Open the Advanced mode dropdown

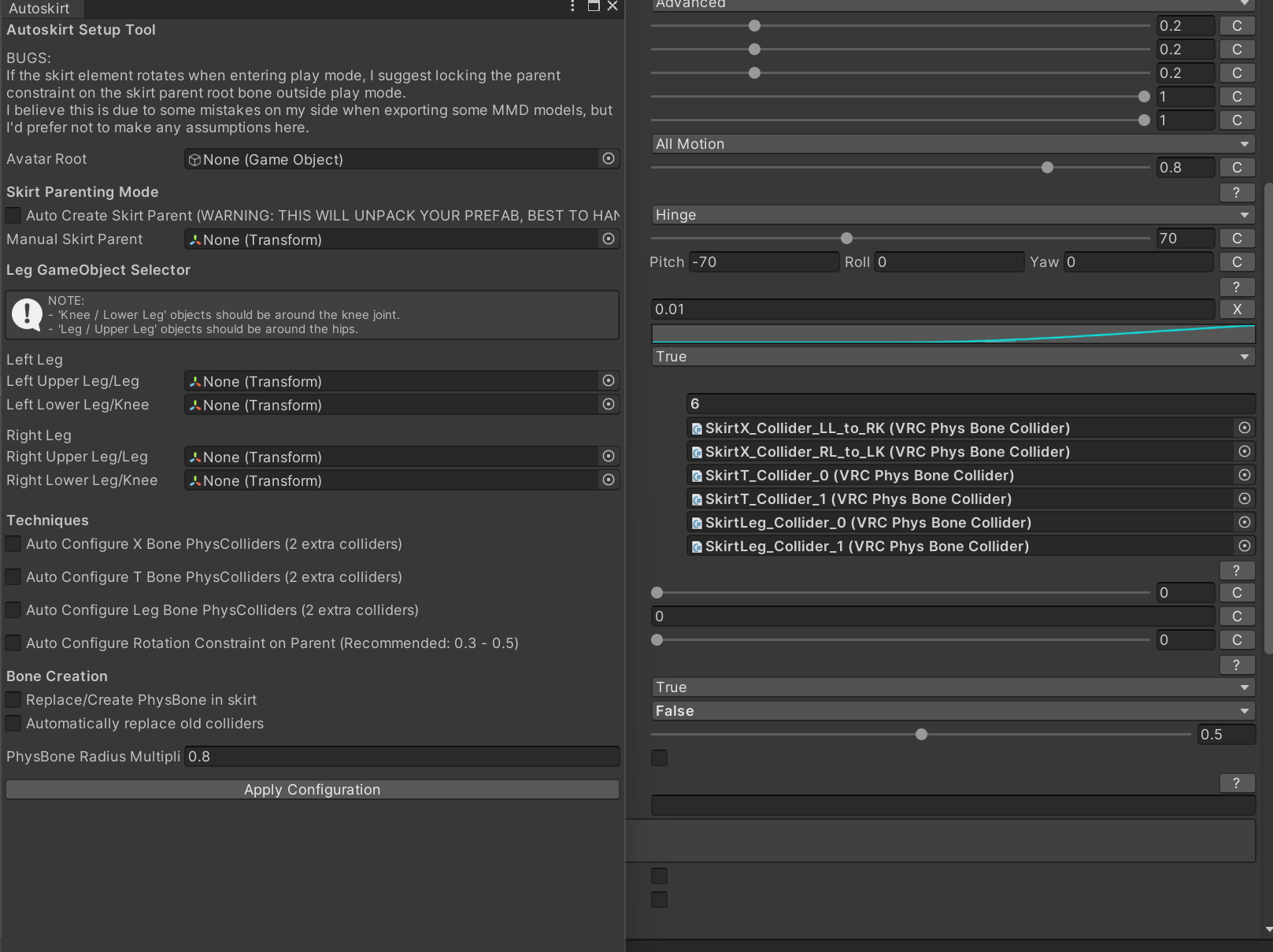(953, 4)
